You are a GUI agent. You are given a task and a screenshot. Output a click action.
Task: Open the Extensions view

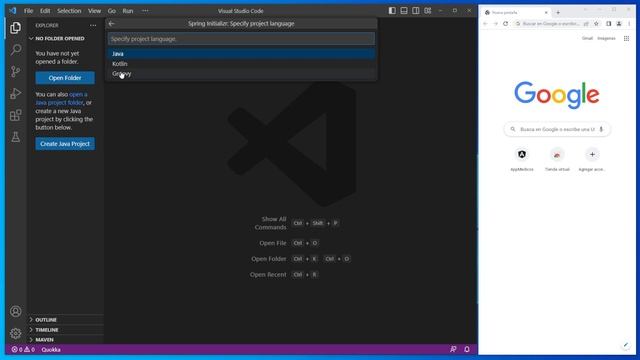coord(16,116)
